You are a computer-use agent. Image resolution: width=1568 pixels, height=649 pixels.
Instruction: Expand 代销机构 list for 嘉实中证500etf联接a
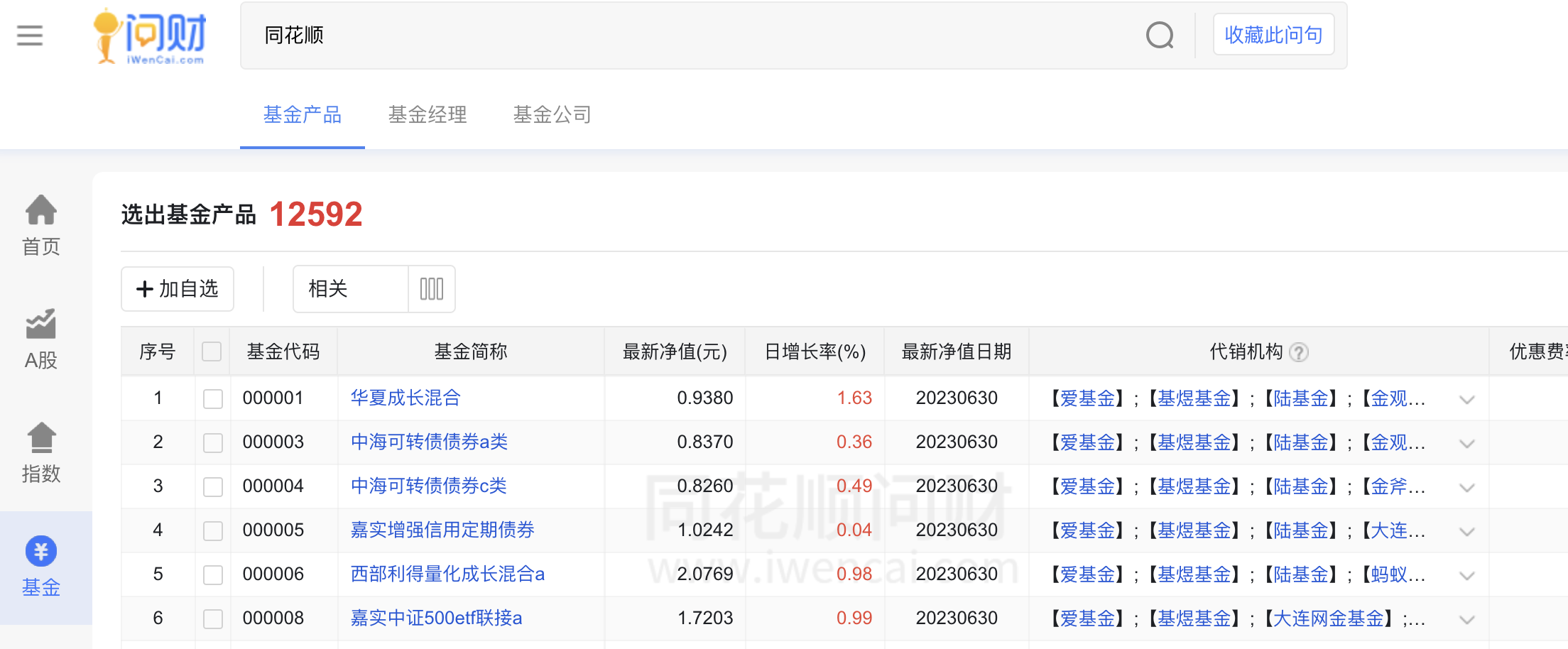coord(1467,620)
